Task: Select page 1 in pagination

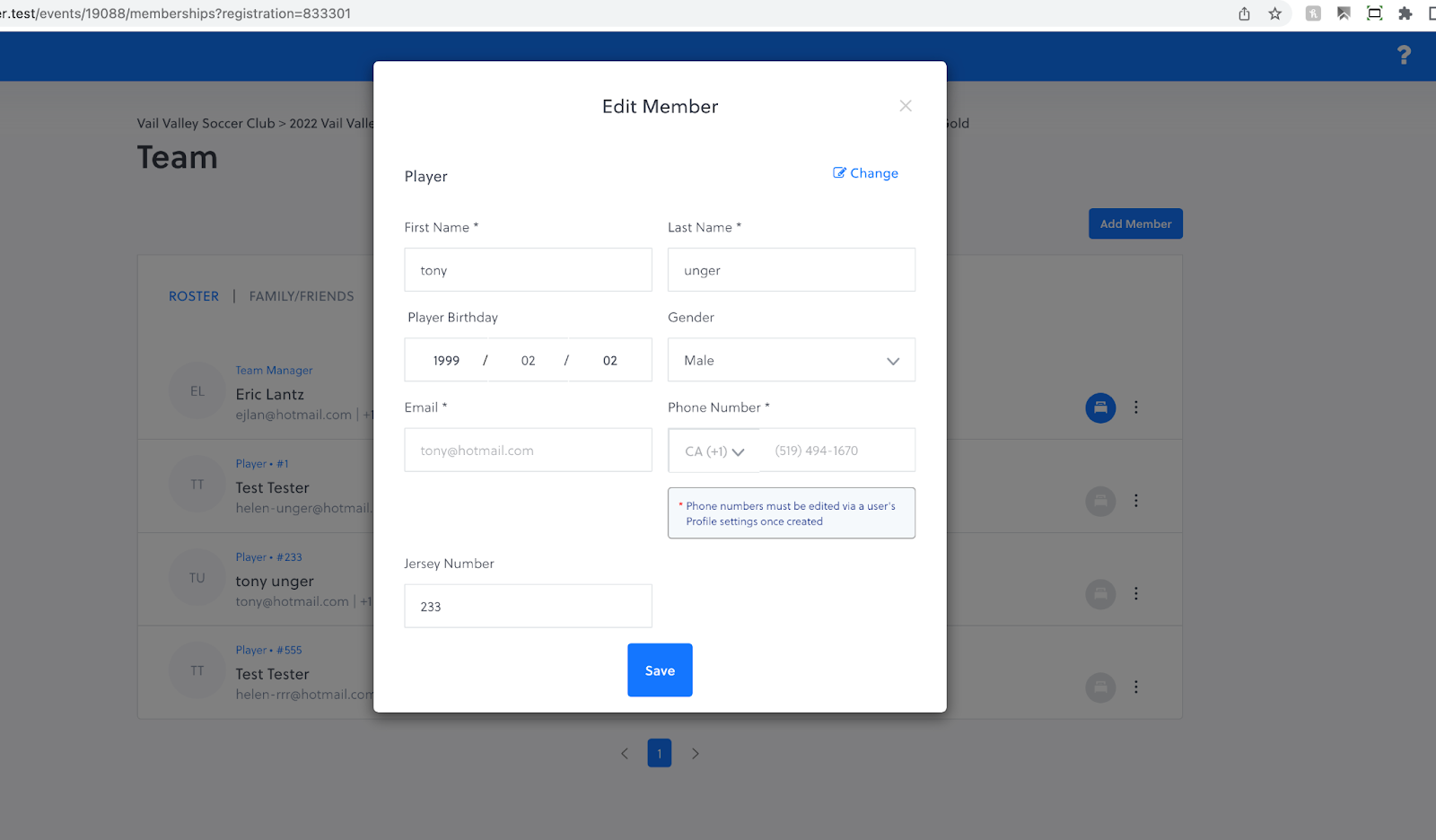Action: (x=660, y=753)
